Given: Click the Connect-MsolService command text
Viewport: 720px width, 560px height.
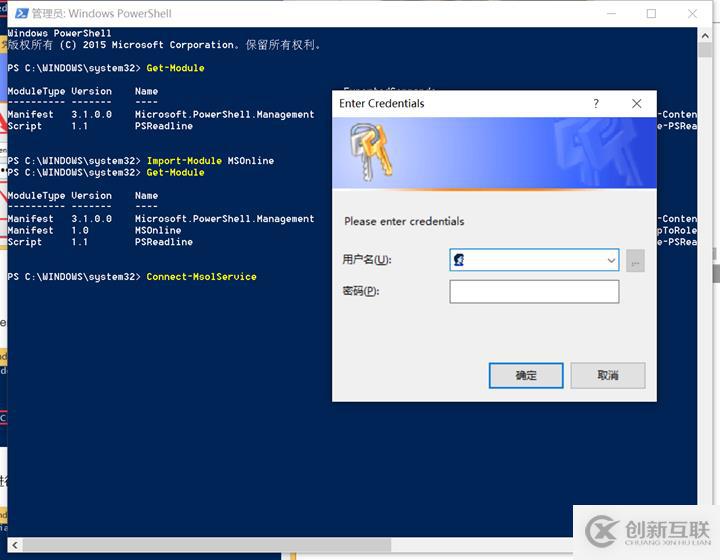Looking at the screenshot, I should [201, 277].
